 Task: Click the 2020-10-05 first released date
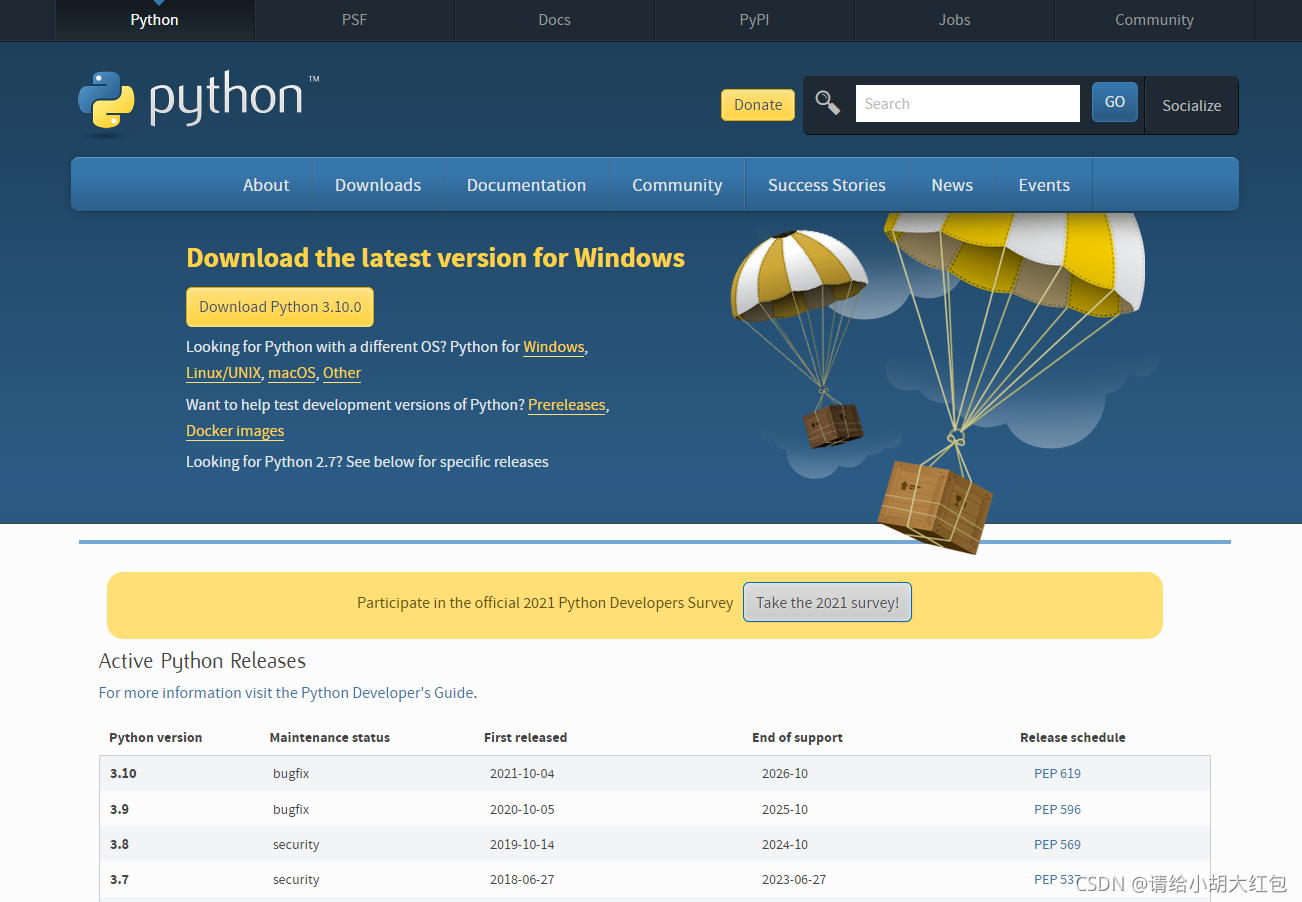pos(522,809)
